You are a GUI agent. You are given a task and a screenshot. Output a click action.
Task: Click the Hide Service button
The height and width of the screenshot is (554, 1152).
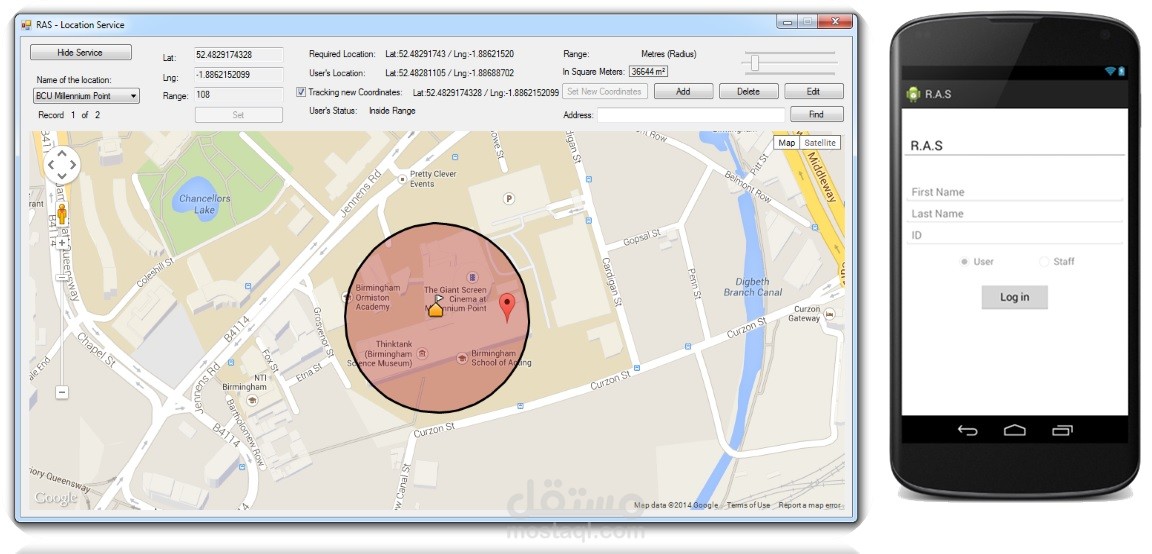point(80,53)
